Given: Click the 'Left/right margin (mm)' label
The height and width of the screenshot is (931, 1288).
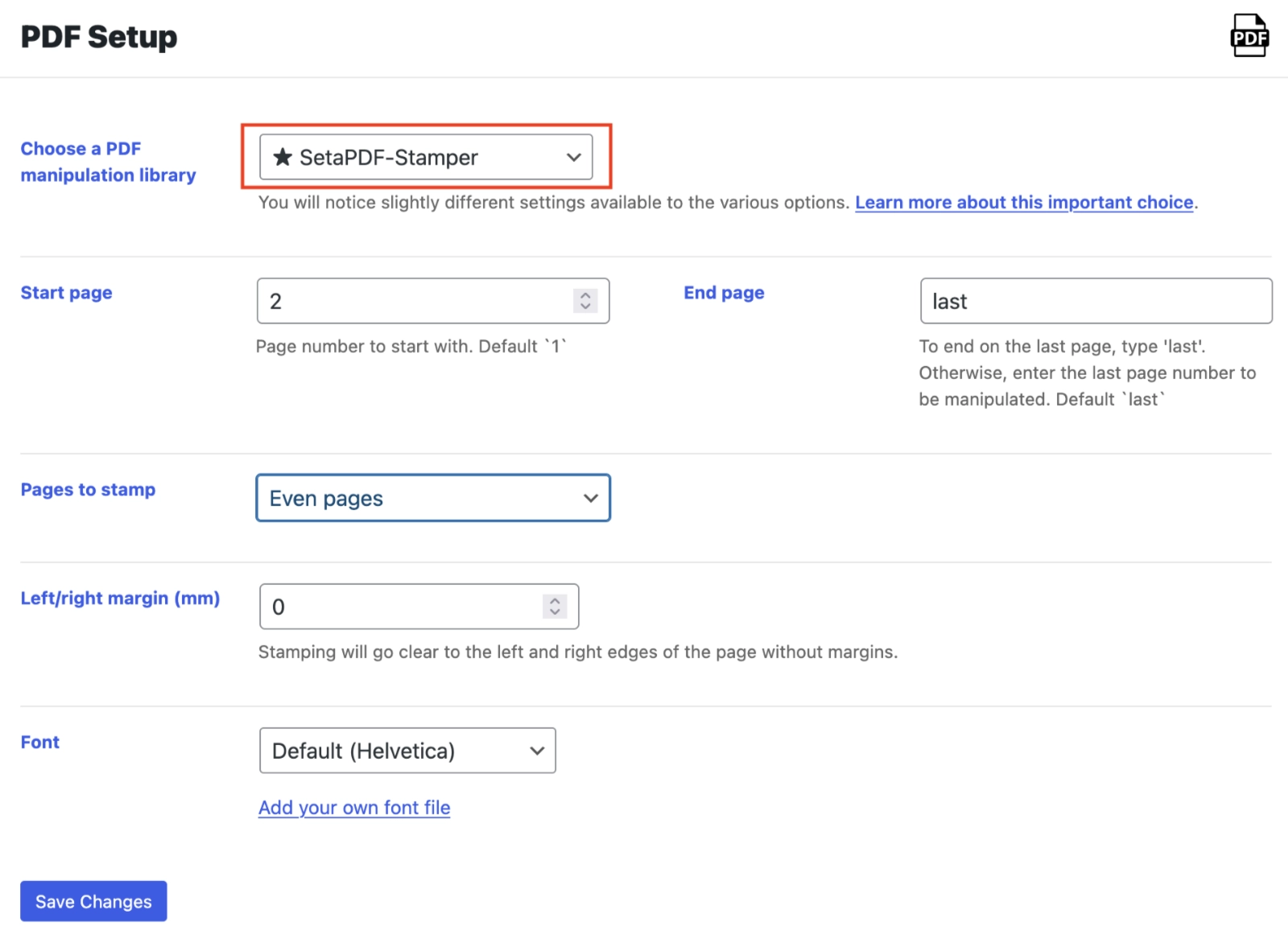Looking at the screenshot, I should click(x=120, y=599).
